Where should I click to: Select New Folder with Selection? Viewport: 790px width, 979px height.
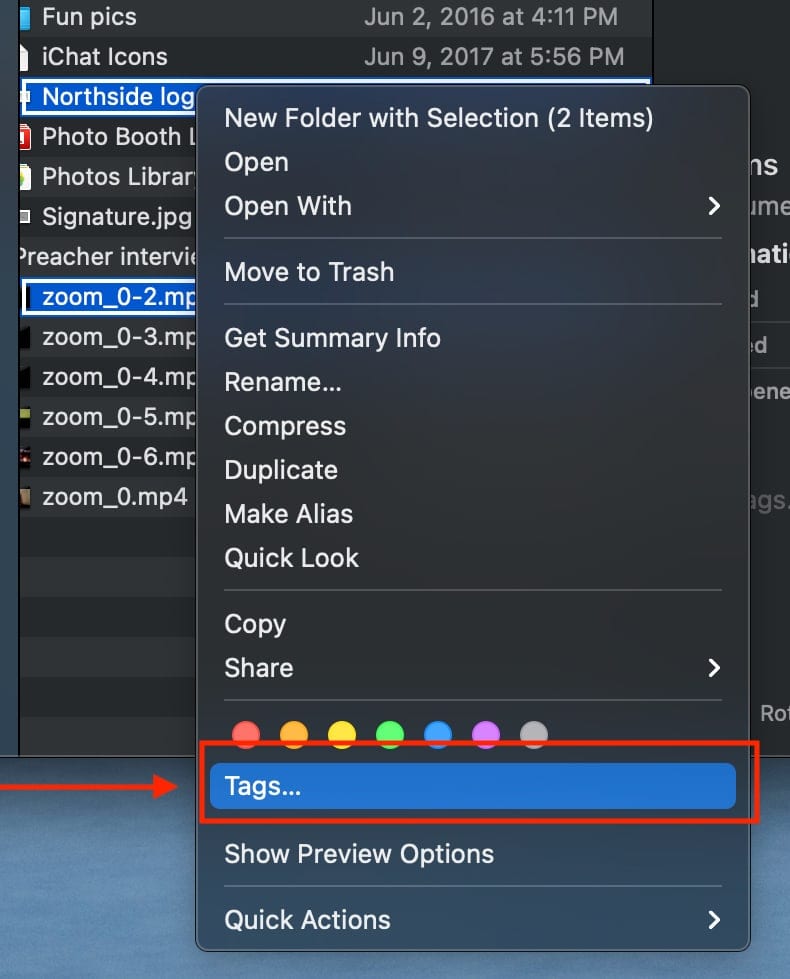point(438,118)
